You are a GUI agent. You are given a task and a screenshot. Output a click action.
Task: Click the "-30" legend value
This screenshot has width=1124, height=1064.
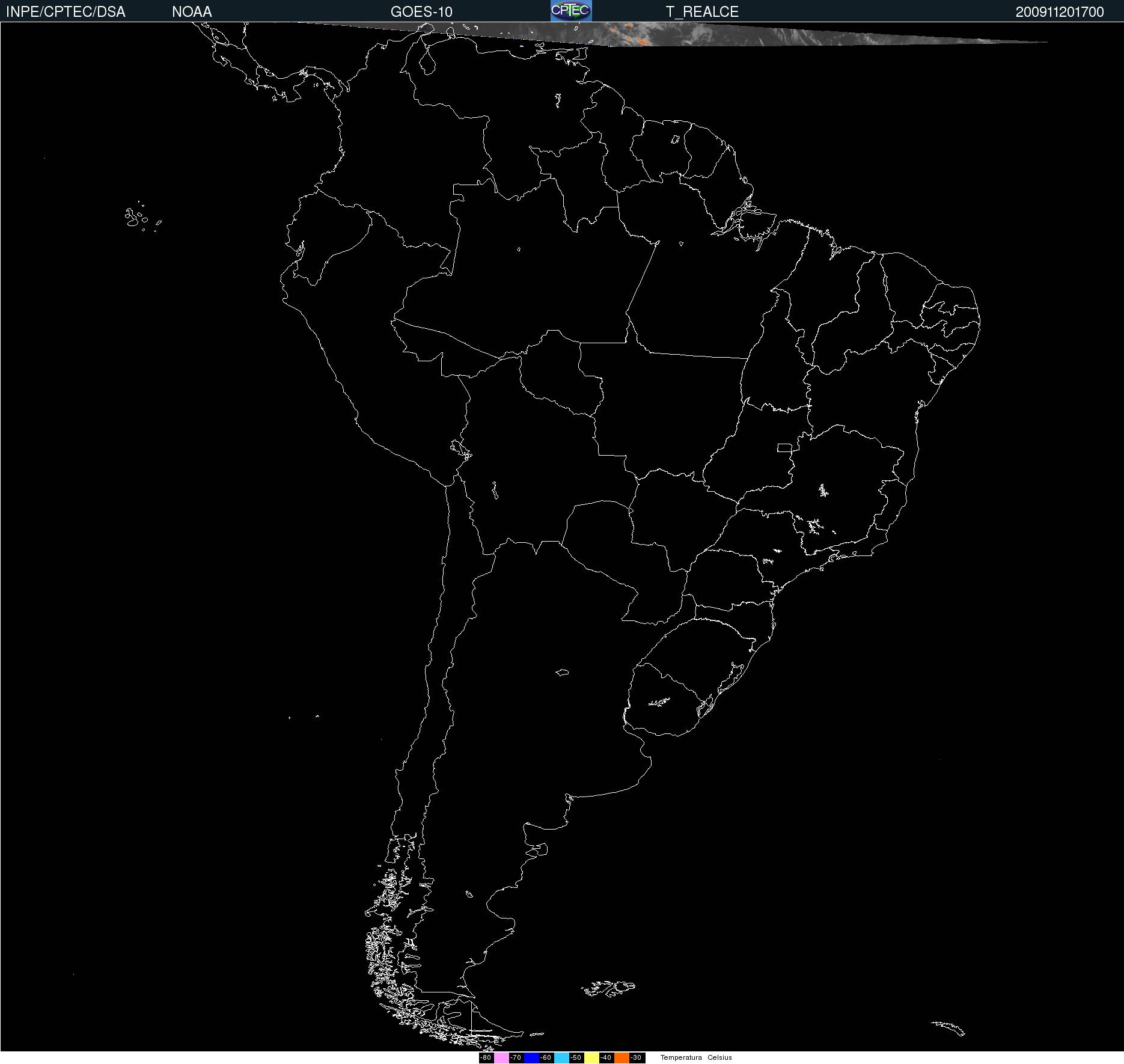637,1057
